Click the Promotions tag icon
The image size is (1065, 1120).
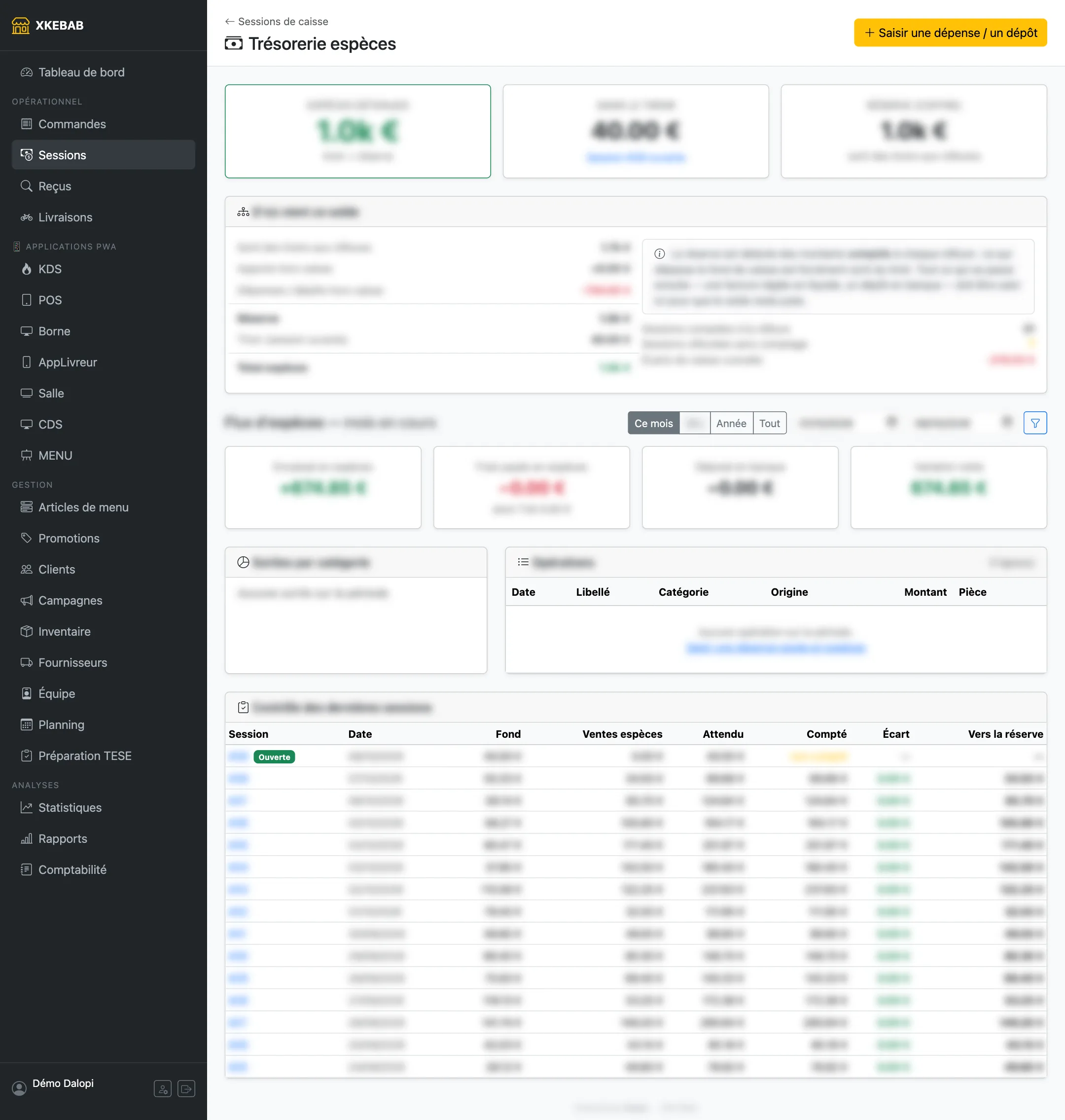pyautogui.click(x=26, y=538)
